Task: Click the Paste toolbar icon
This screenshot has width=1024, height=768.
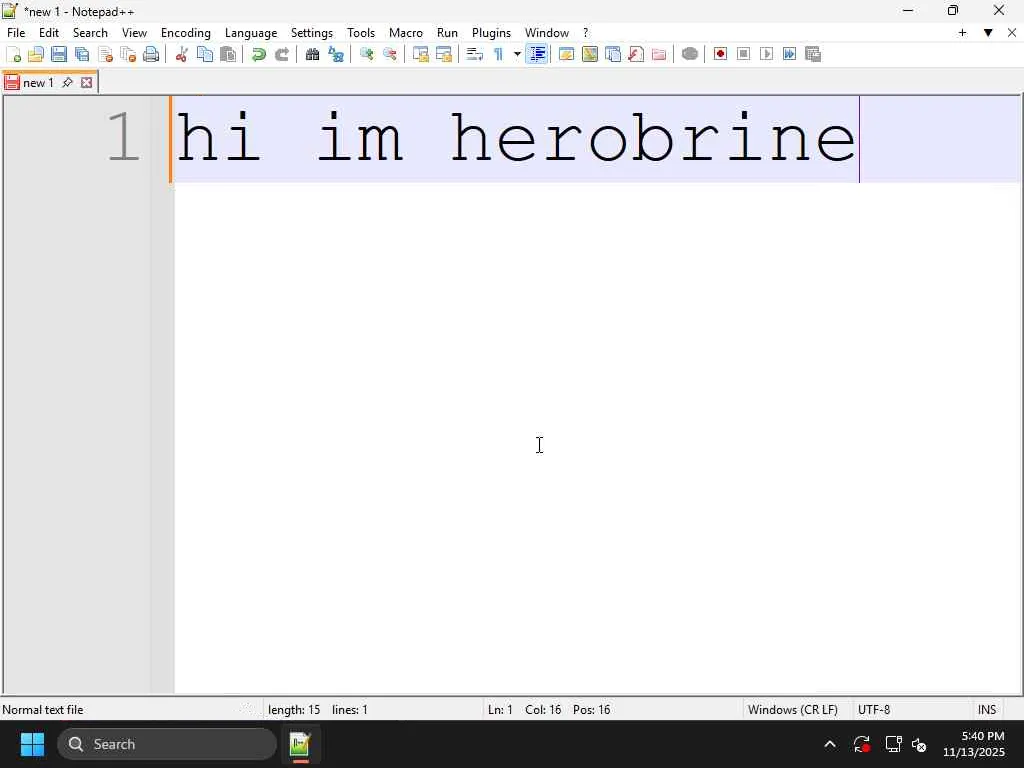Action: 228,54
